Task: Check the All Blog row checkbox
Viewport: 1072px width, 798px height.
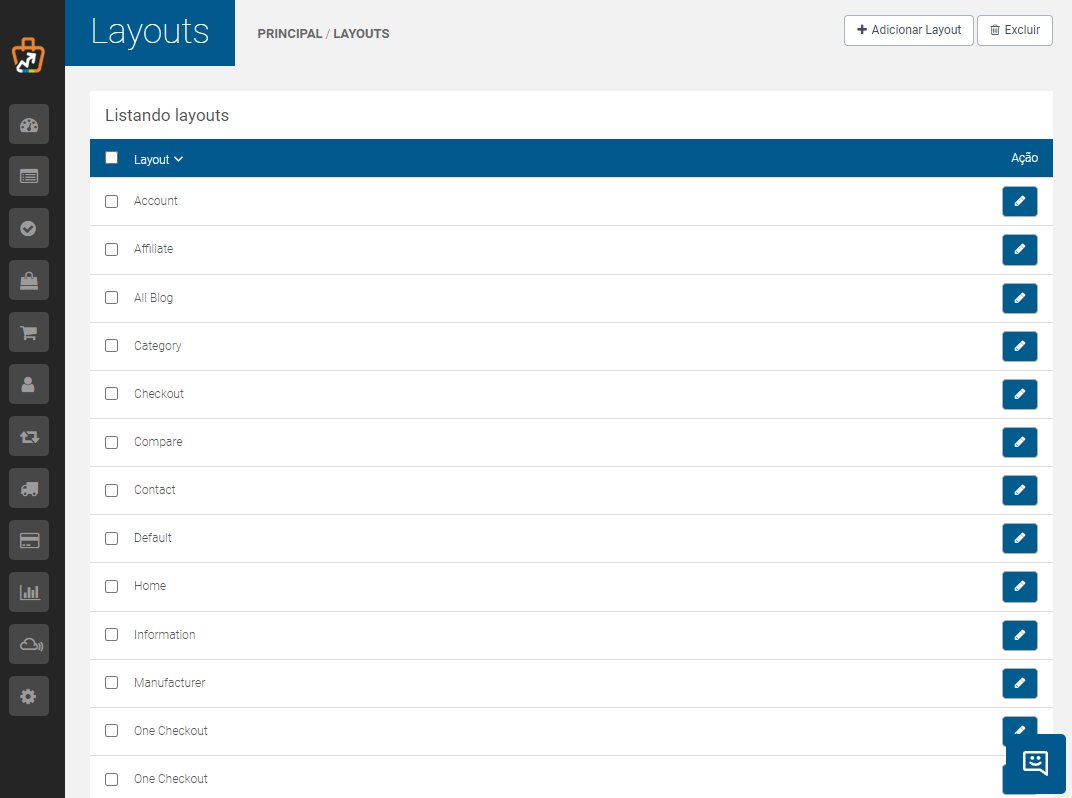Action: pos(111,297)
